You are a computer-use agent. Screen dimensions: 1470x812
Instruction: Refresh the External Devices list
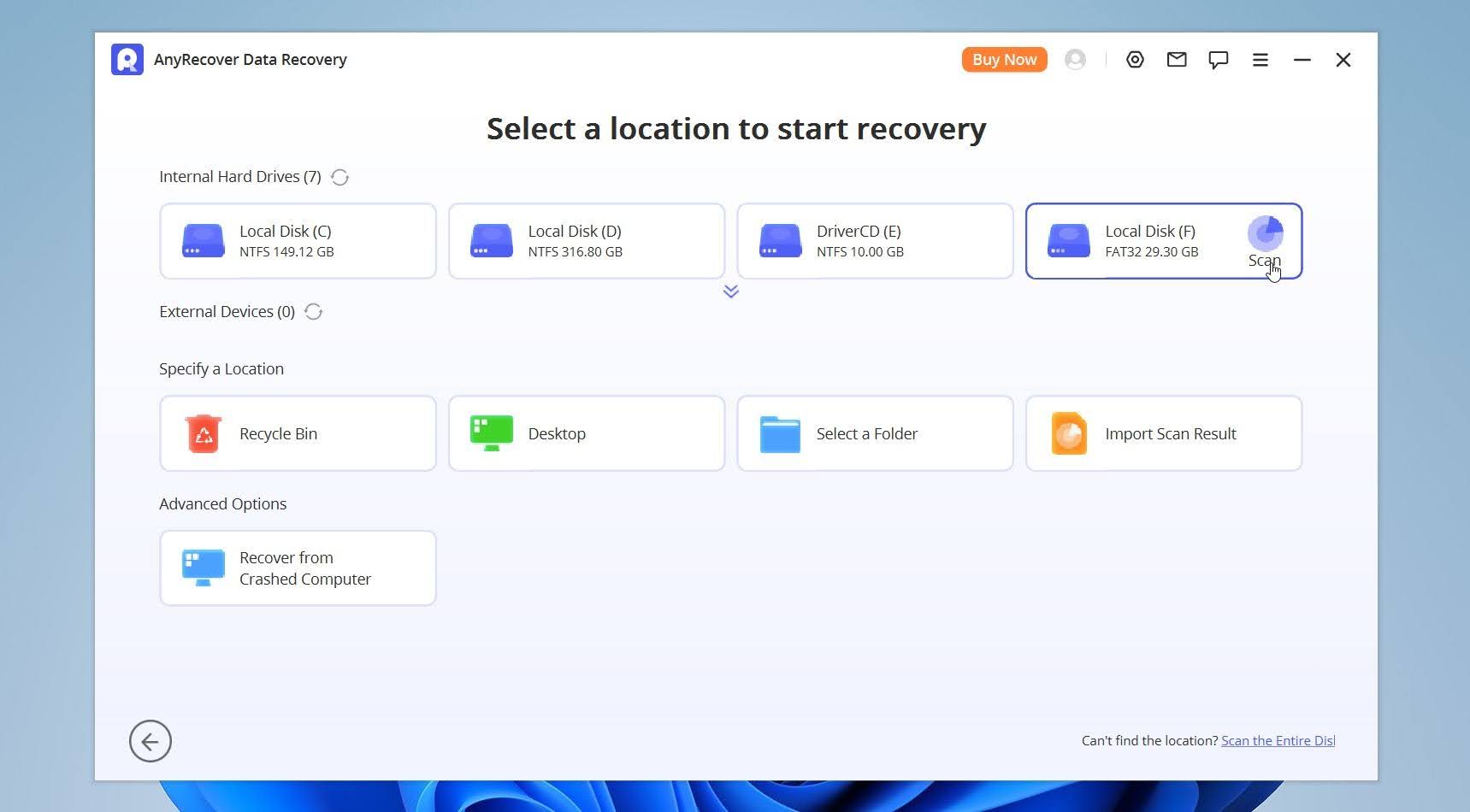click(x=313, y=312)
